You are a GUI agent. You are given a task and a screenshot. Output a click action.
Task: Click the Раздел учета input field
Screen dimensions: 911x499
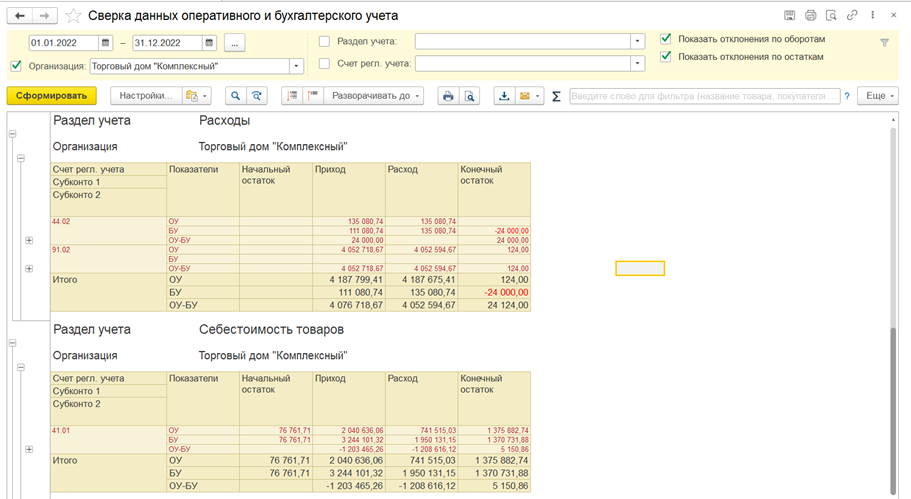(x=523, y=41)
